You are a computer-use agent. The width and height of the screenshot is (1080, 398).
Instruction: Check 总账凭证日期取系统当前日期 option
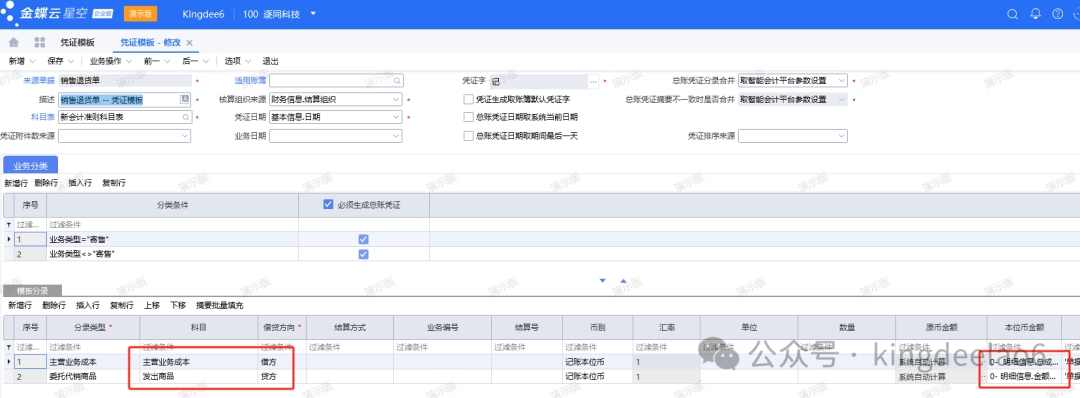coord(469,117)
